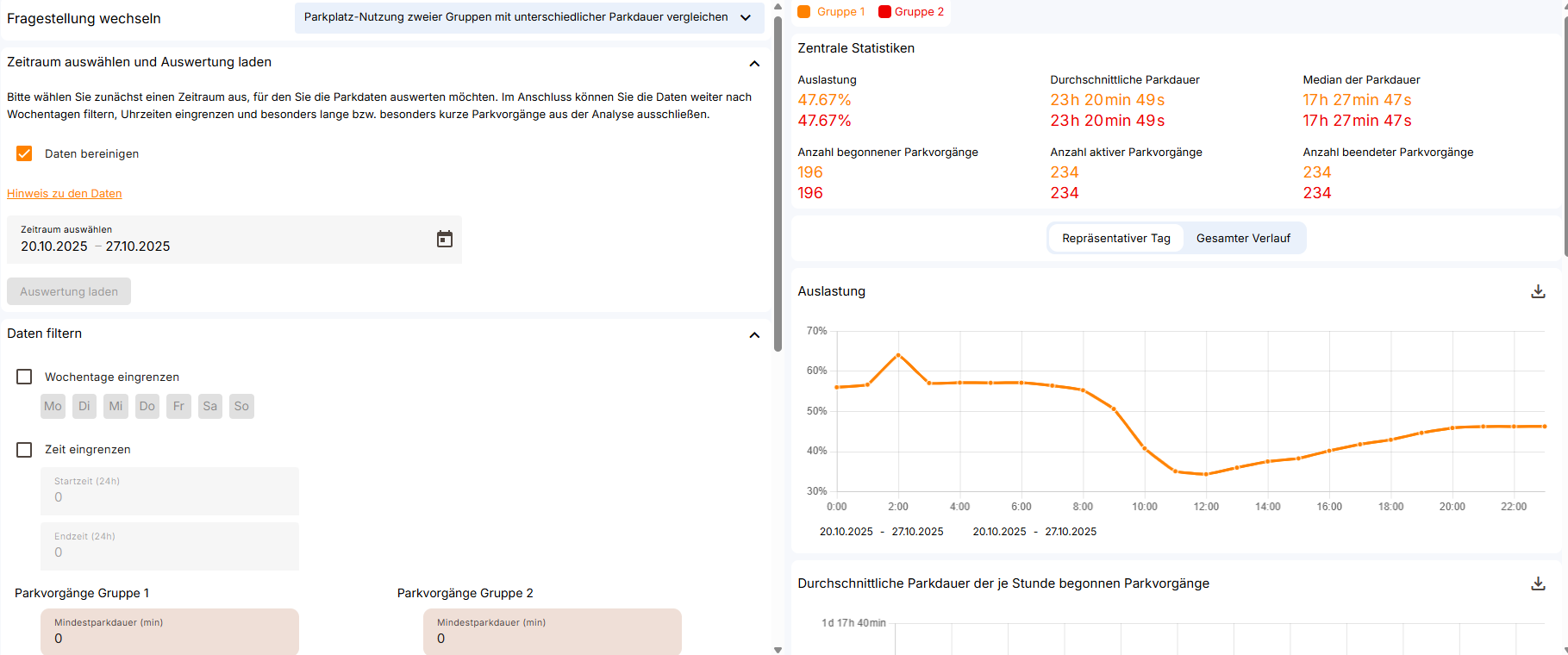The width and height of the screenshot is (1568, 655).
Task: Open the Hinweis zu den Daten link
Action: pos(65,194)
